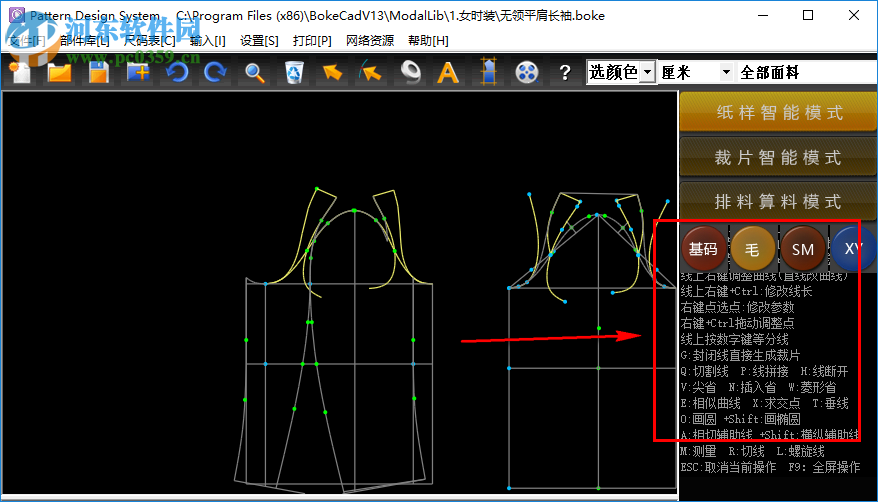
Task: Click the M:测量 hint text
Action: (698, 452)
